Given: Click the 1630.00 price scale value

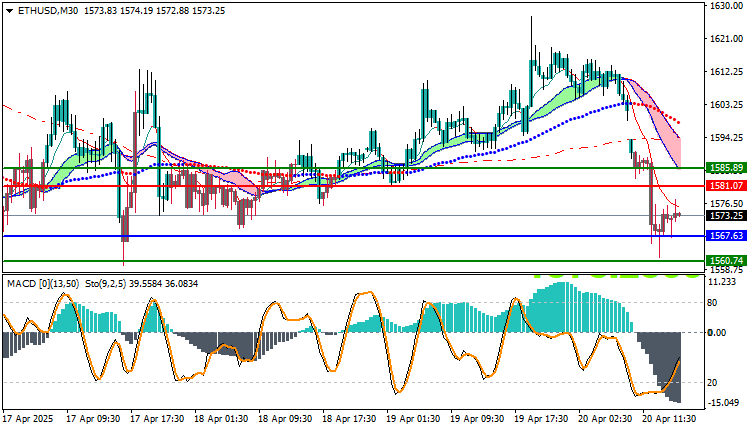Looking at the screenshot, I should click(727, 6).
